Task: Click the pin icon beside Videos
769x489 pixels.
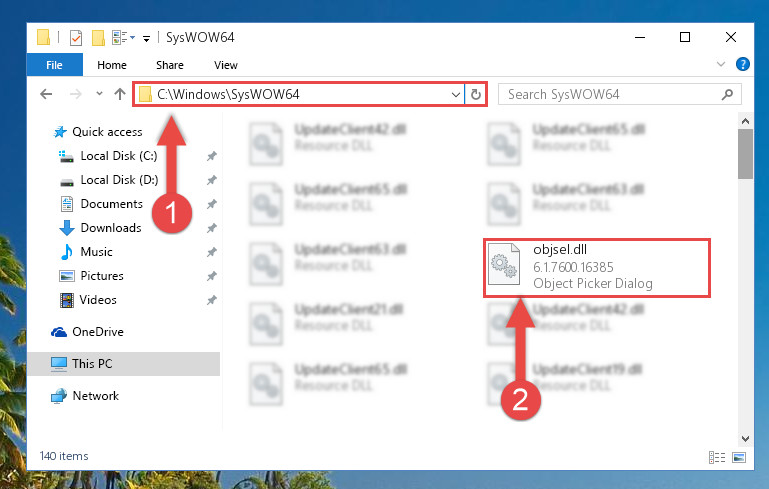Action: (x=211, y=300)
